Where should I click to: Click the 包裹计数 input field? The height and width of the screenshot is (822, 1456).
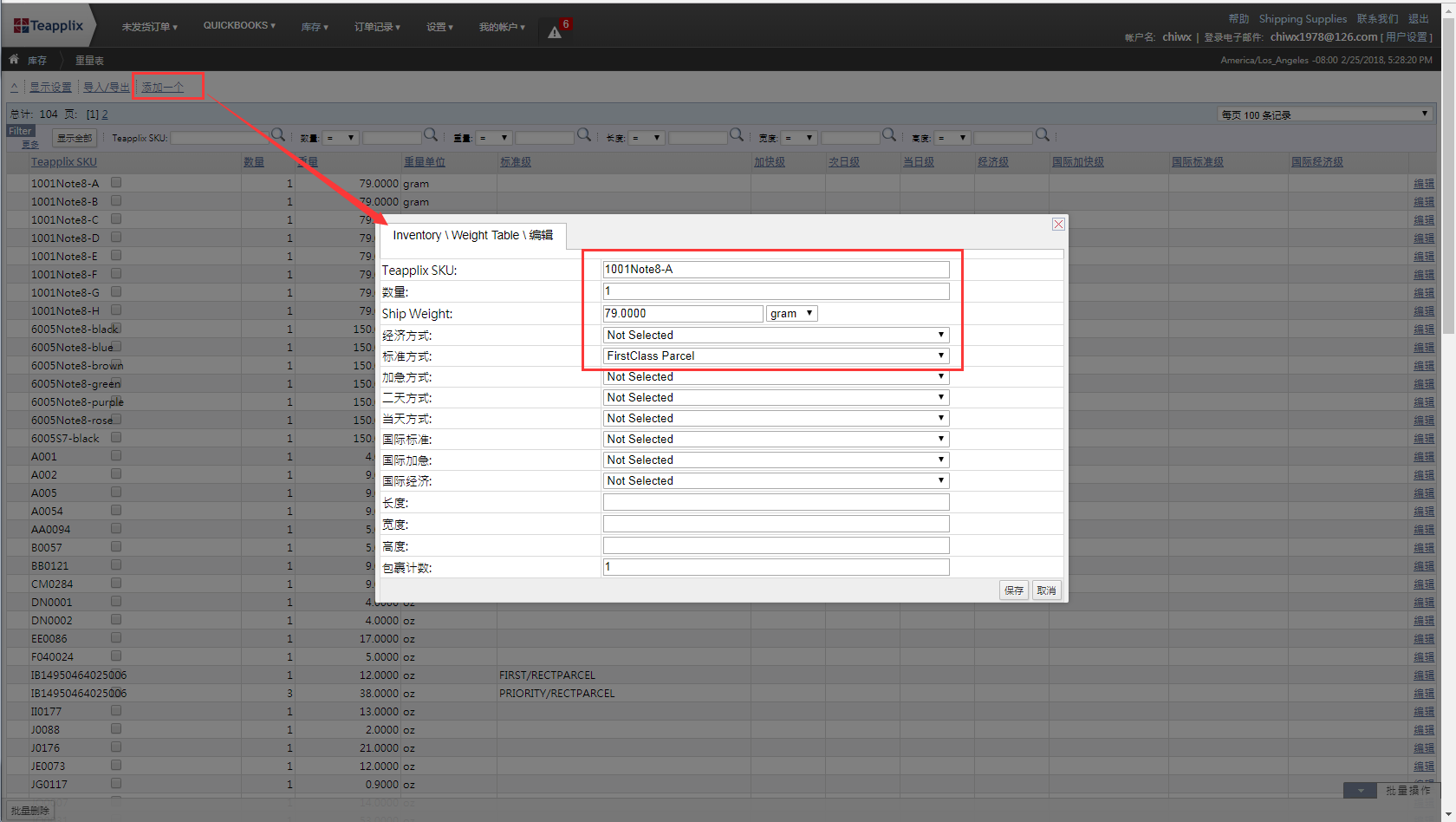click(776, 567)
